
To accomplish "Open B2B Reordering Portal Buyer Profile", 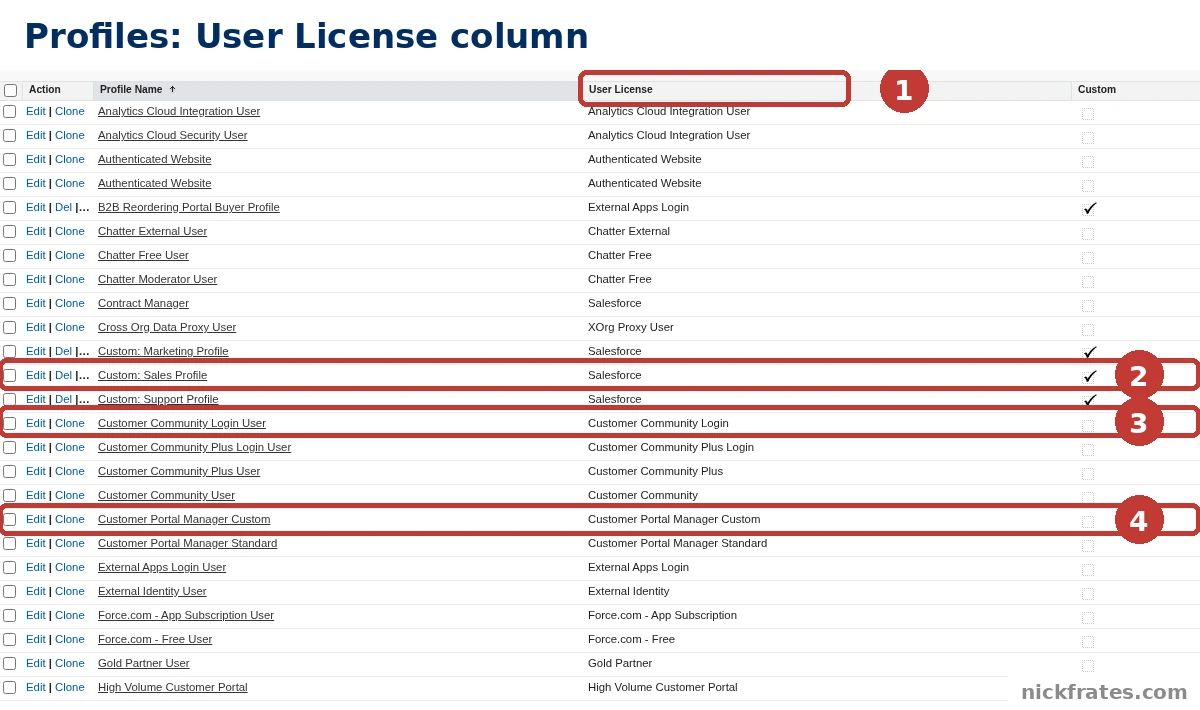I will point(189,207).
